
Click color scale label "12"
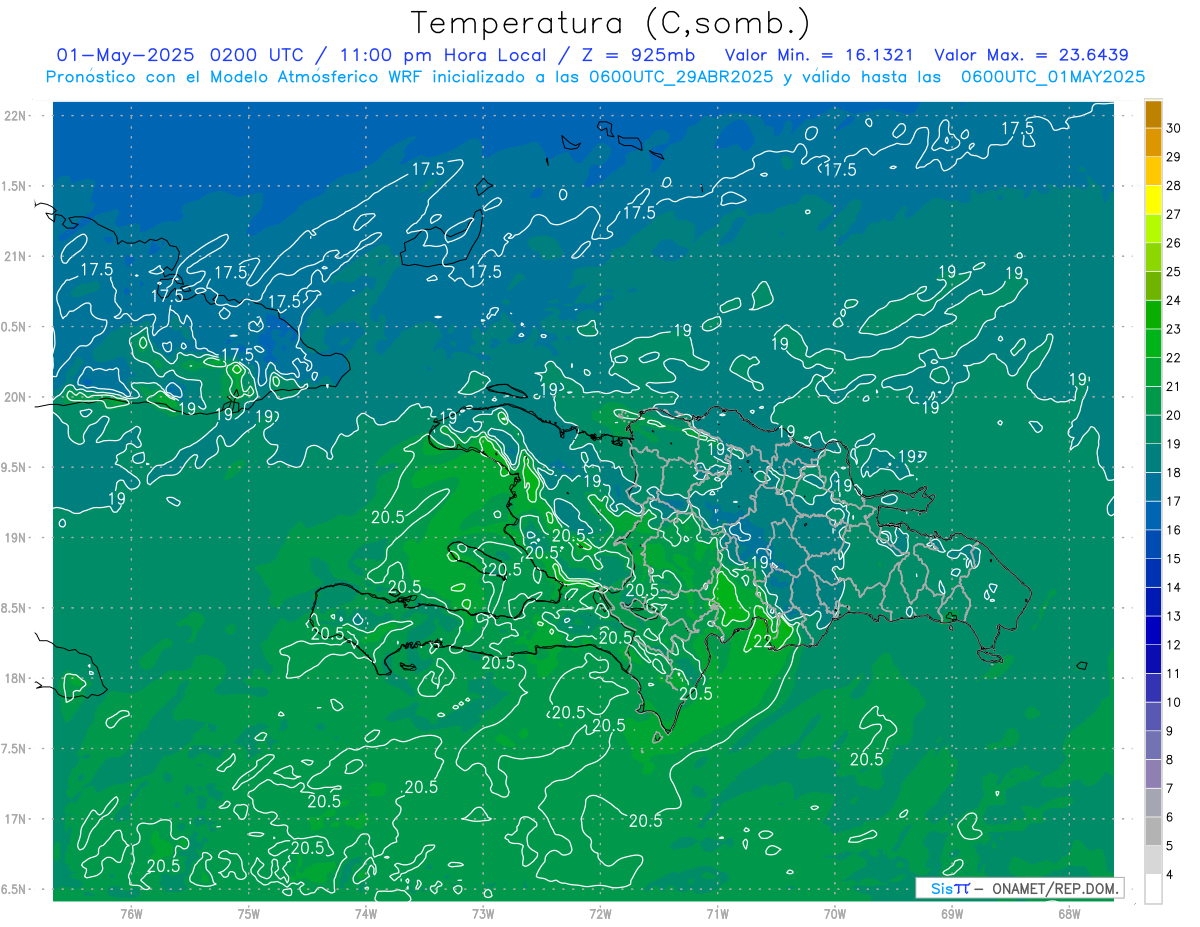point(1174,645)
